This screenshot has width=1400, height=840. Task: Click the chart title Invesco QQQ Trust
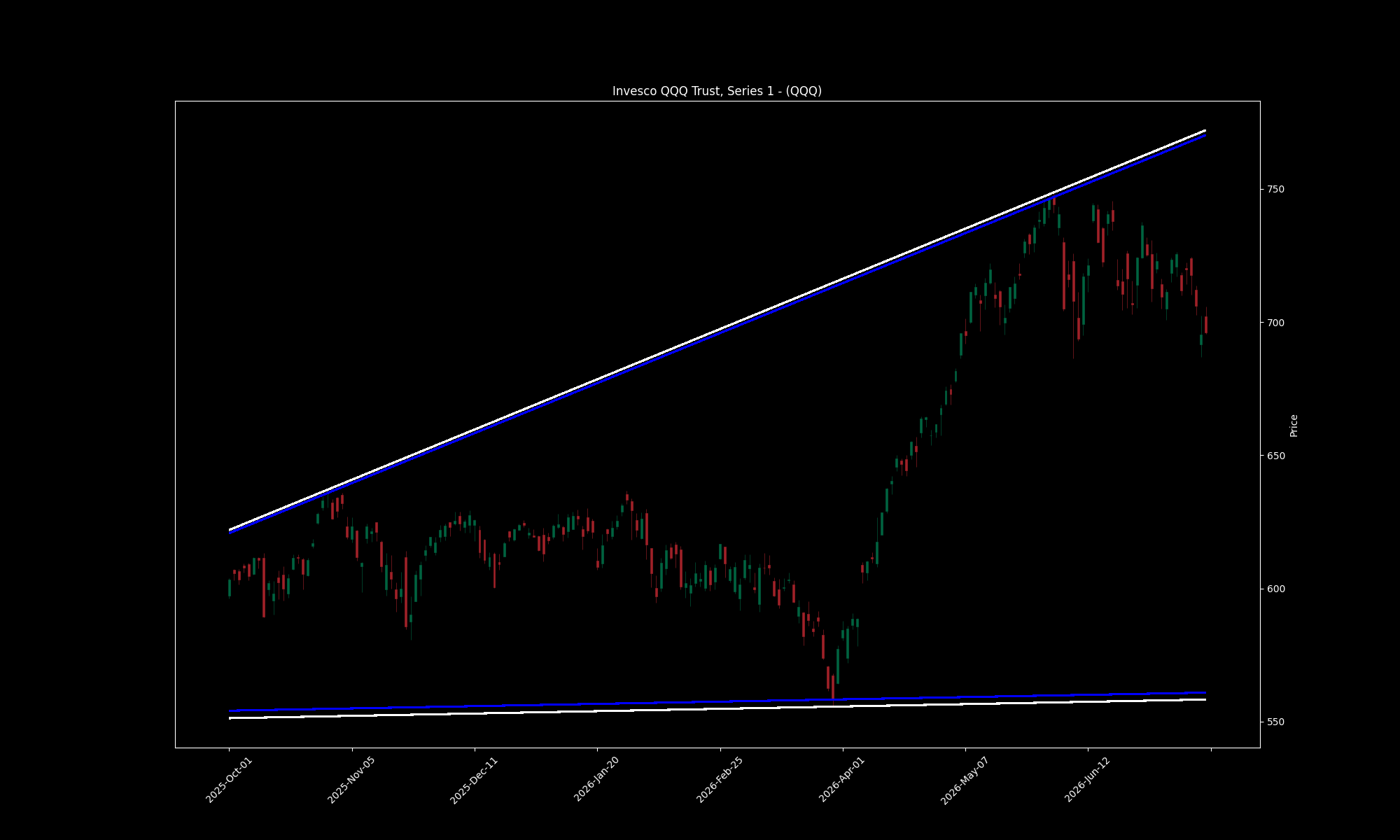[x=717, y=91]
